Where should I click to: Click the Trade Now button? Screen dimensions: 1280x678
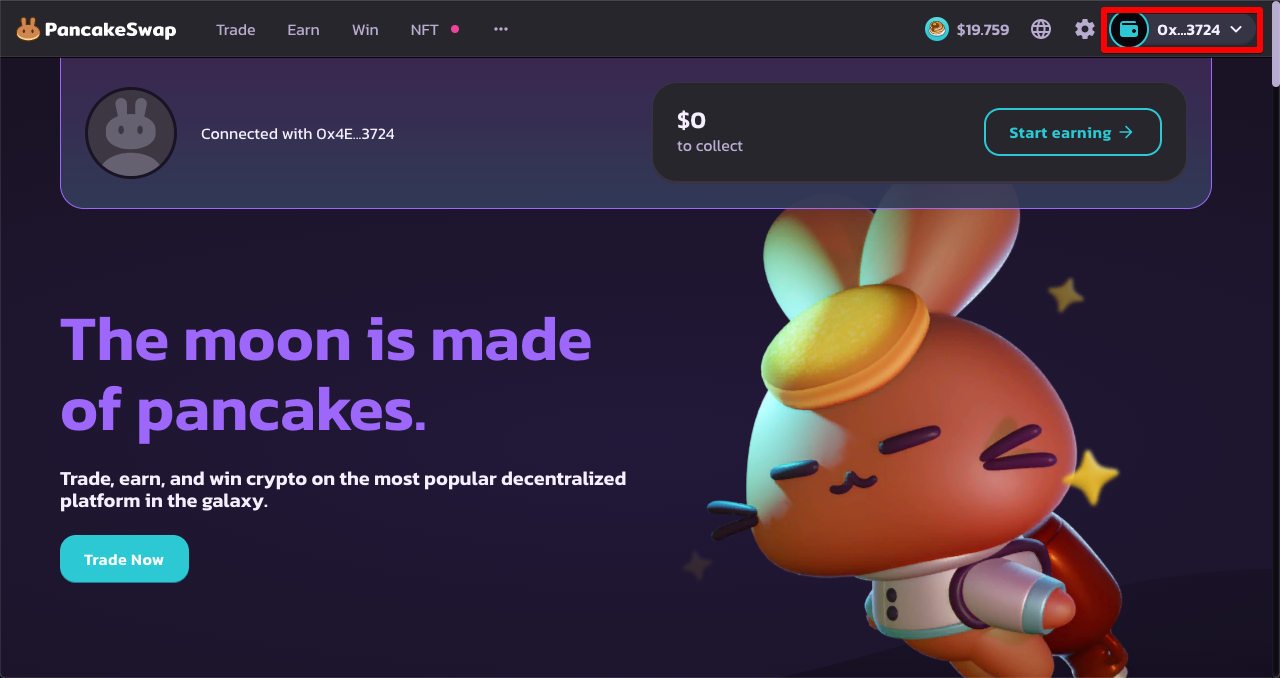click(x=124, y=559)
